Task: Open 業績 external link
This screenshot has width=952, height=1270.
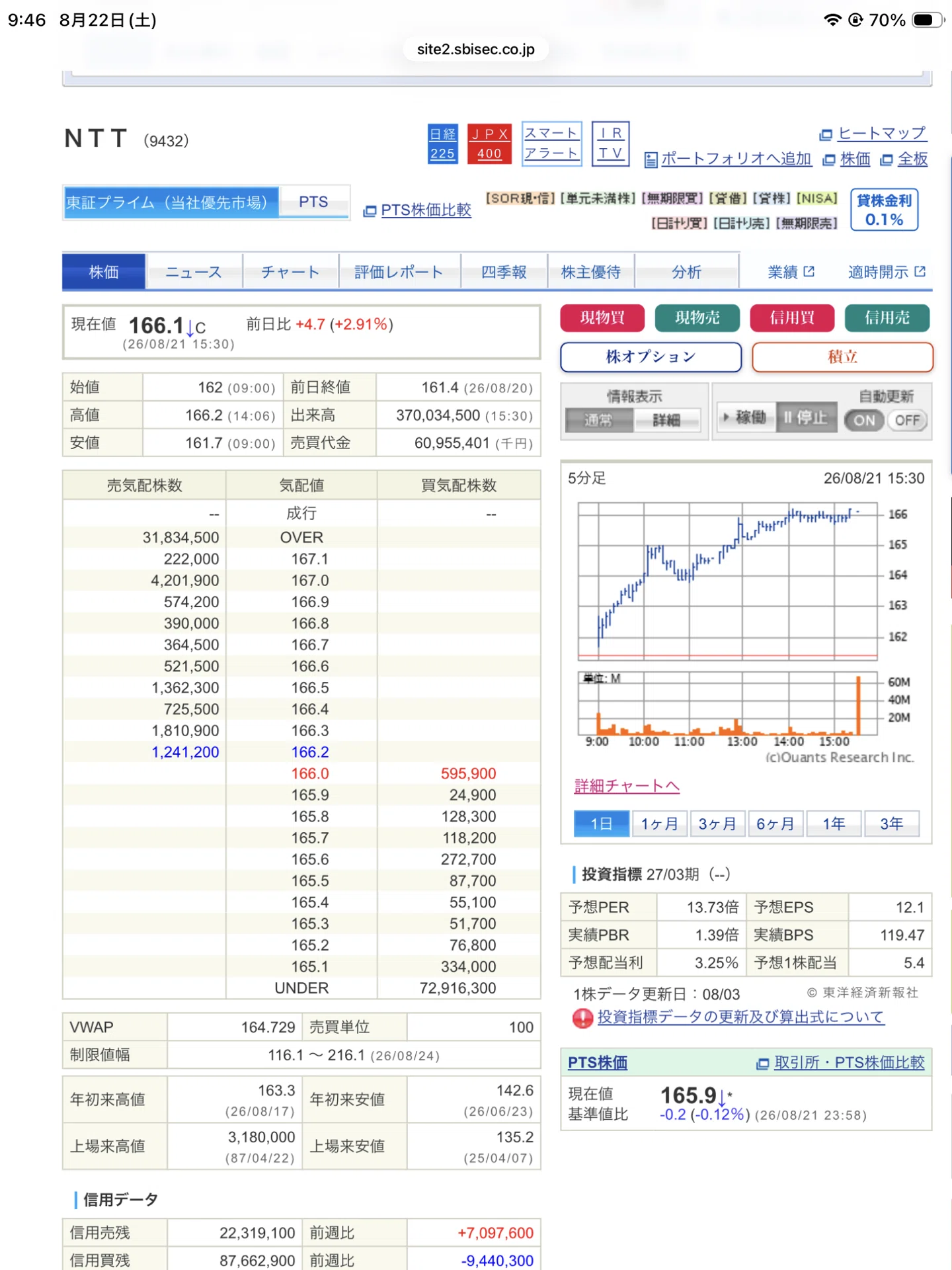Action: 791,272
